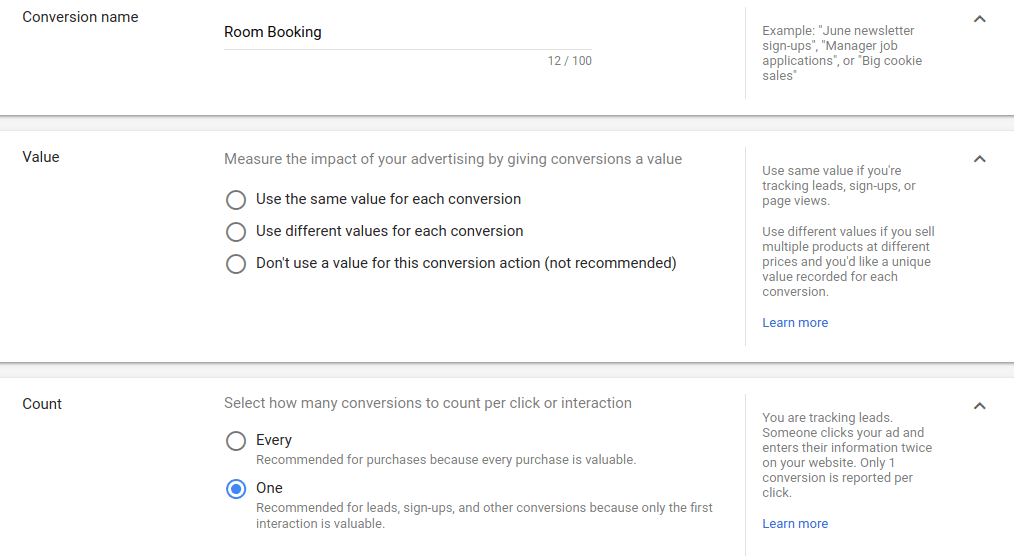The image size is (1014, 558).
Task: Click 'Measure the impact of your advertising' description
Action: coord(452,159)
